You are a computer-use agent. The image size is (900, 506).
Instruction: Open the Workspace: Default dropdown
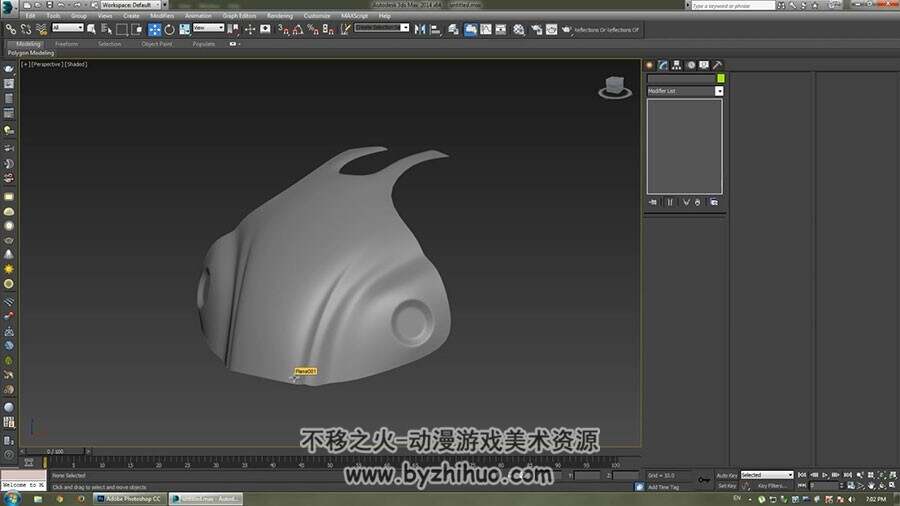click(x=132, y=5)
